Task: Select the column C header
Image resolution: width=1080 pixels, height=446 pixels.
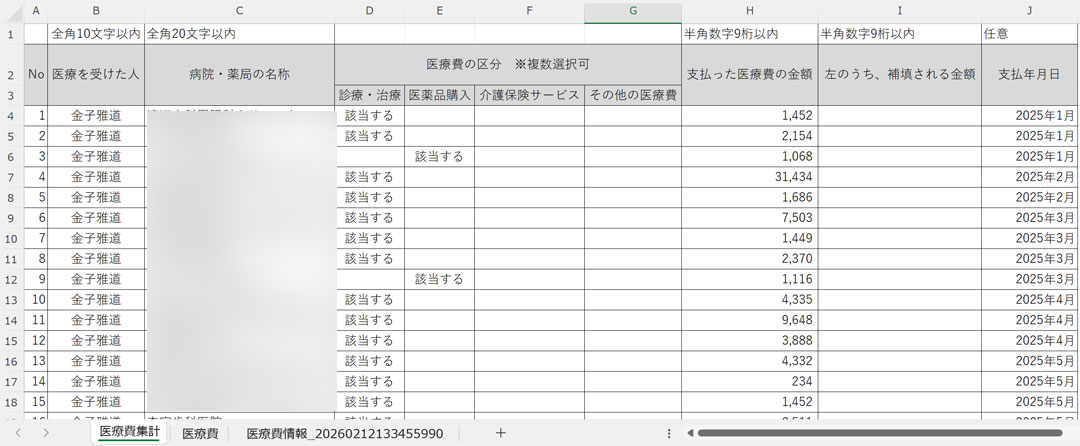Action: click(239, 11)
